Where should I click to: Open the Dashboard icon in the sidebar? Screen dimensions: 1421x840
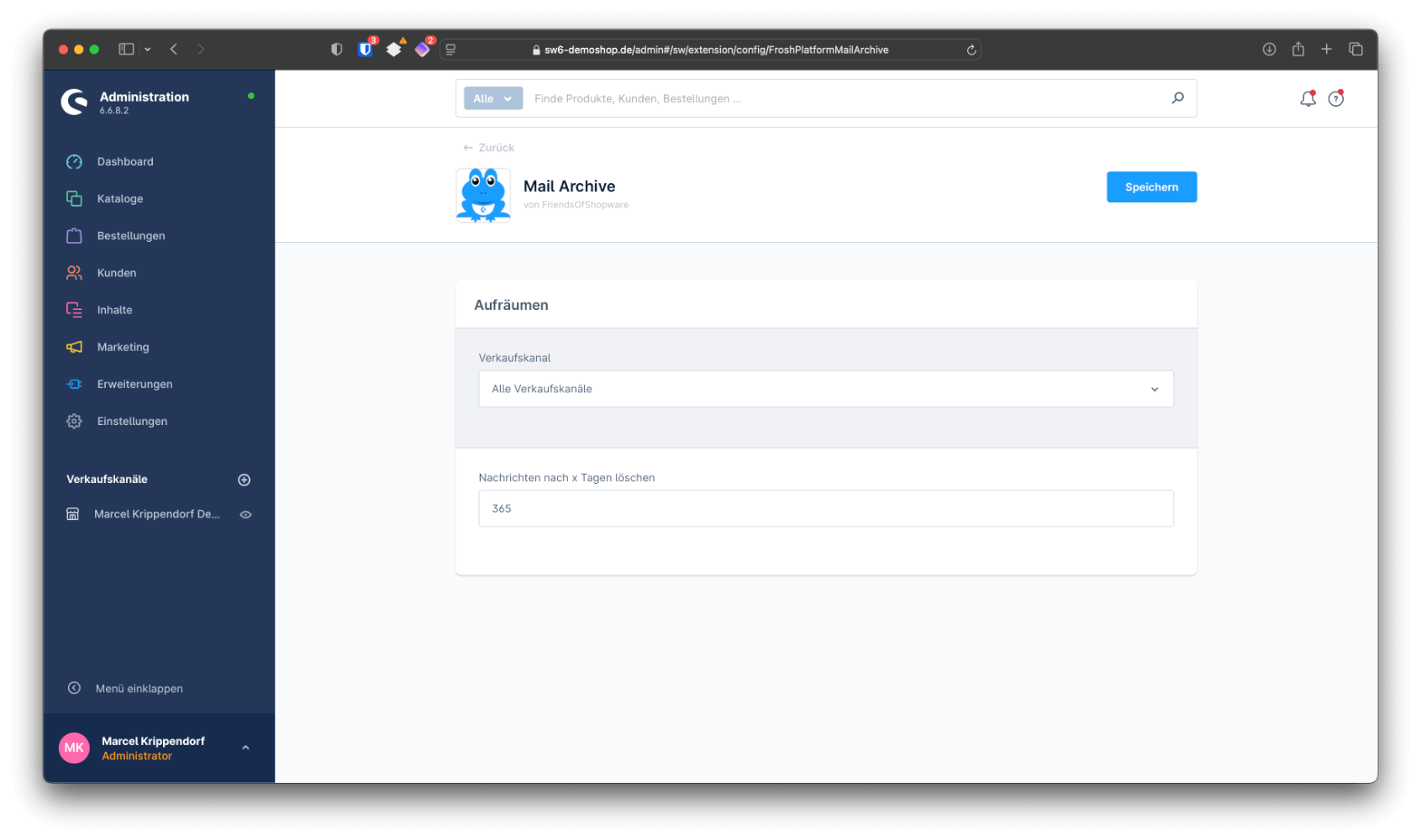click(74, 161)
